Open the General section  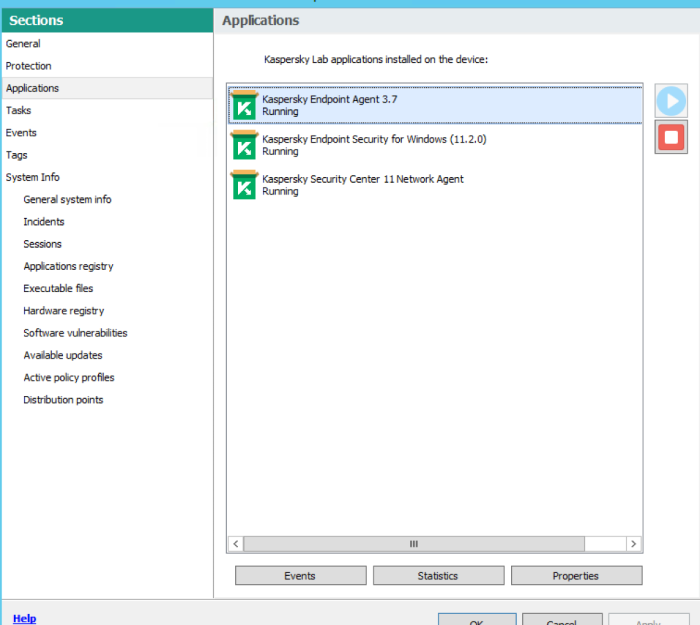(x=107, y=44)
